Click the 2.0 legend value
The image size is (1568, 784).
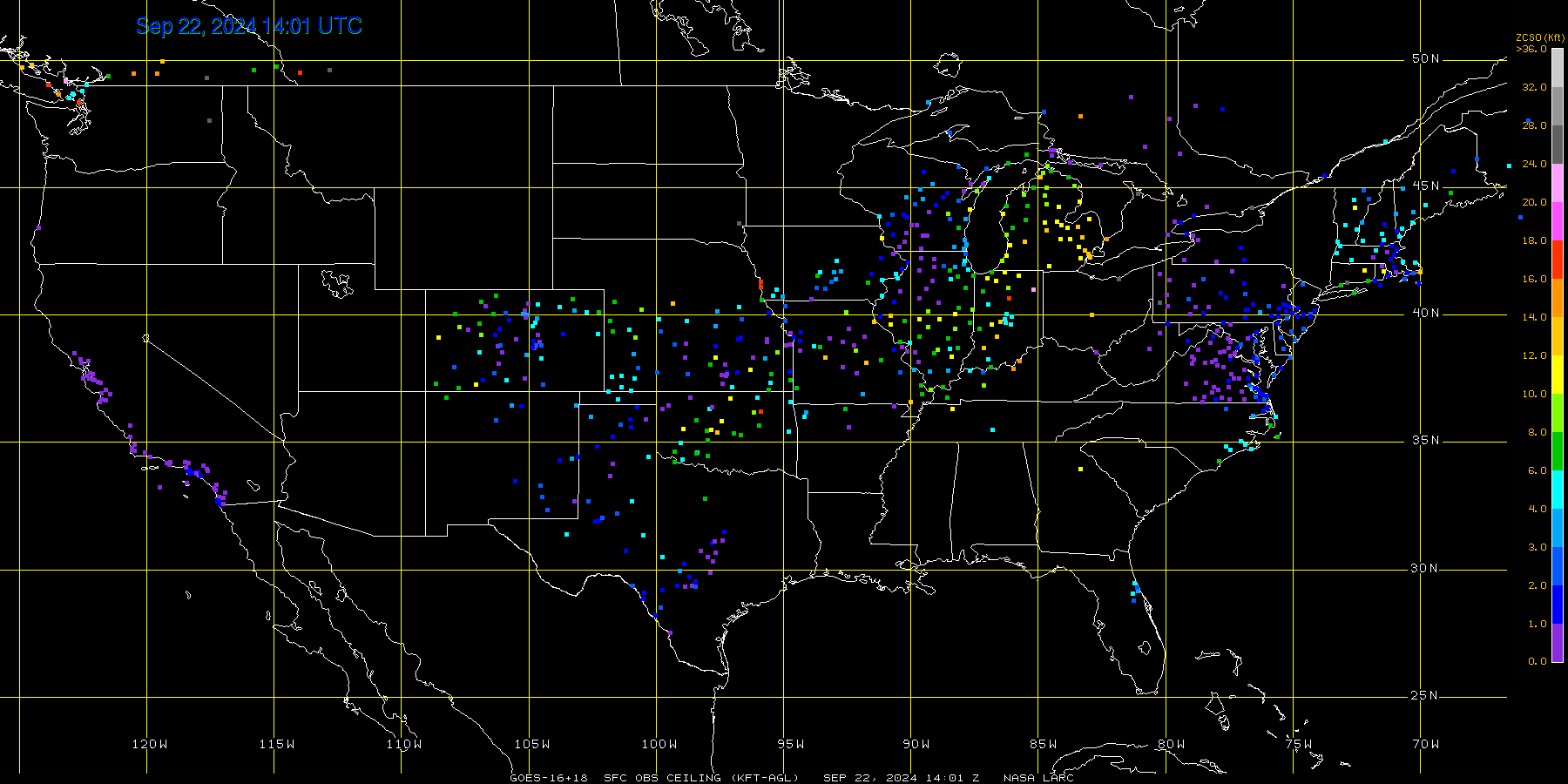[1537, 585]
